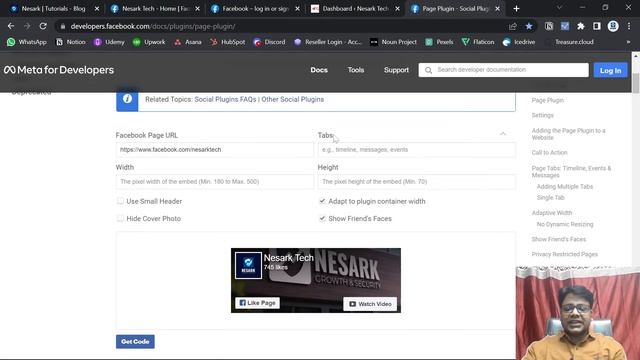This screenshot has height=360, width=640.
Task: Open WhatsApp bookmark
Action: point(27,42)
